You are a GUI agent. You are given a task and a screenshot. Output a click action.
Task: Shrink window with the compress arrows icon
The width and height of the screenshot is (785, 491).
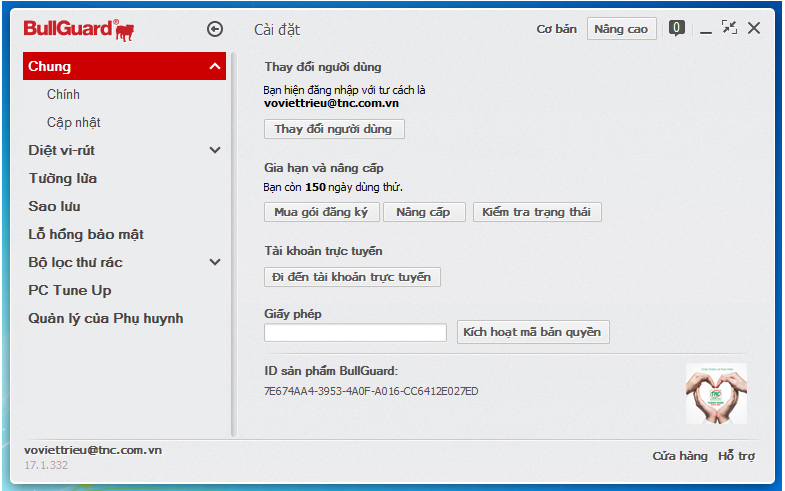(729, 27)
